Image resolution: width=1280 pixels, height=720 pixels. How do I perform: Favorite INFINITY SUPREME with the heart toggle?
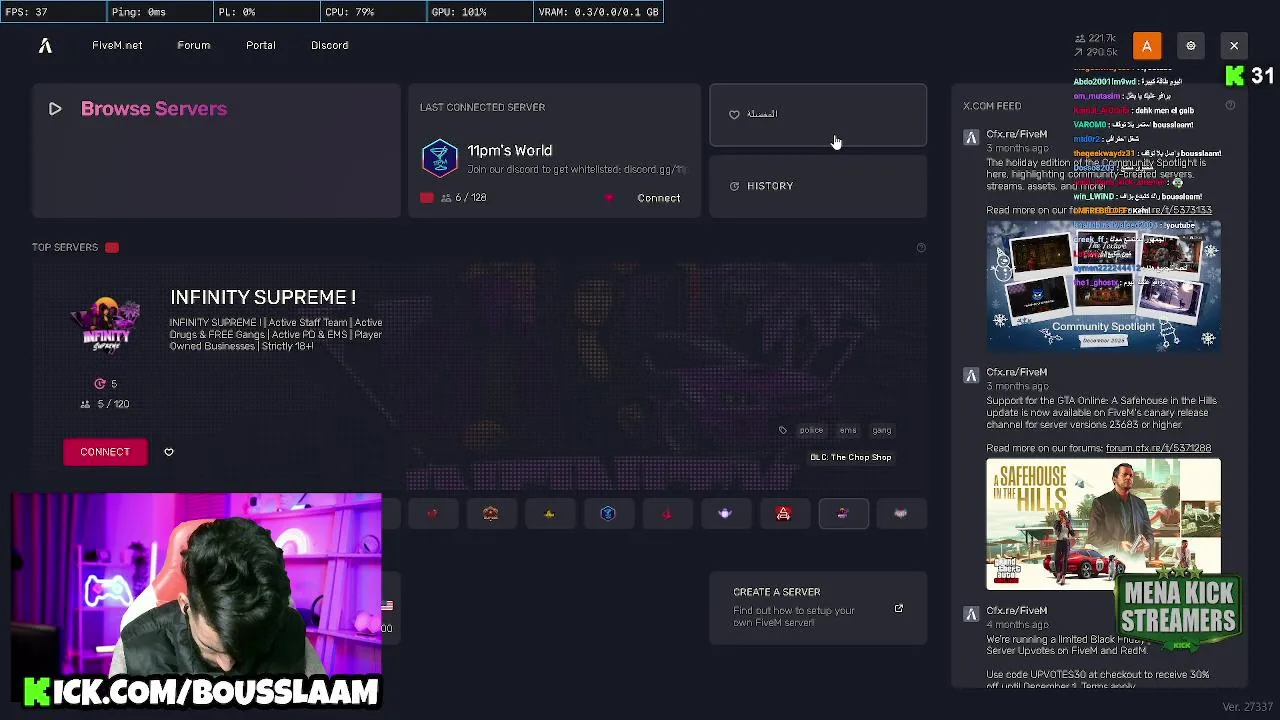(169, 452)
